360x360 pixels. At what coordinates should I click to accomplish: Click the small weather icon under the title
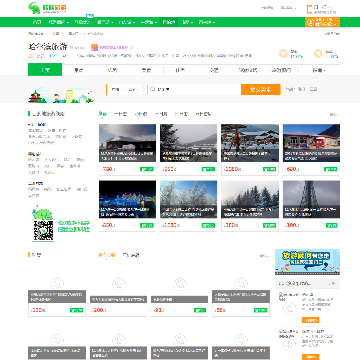click(x=31, y=56)
